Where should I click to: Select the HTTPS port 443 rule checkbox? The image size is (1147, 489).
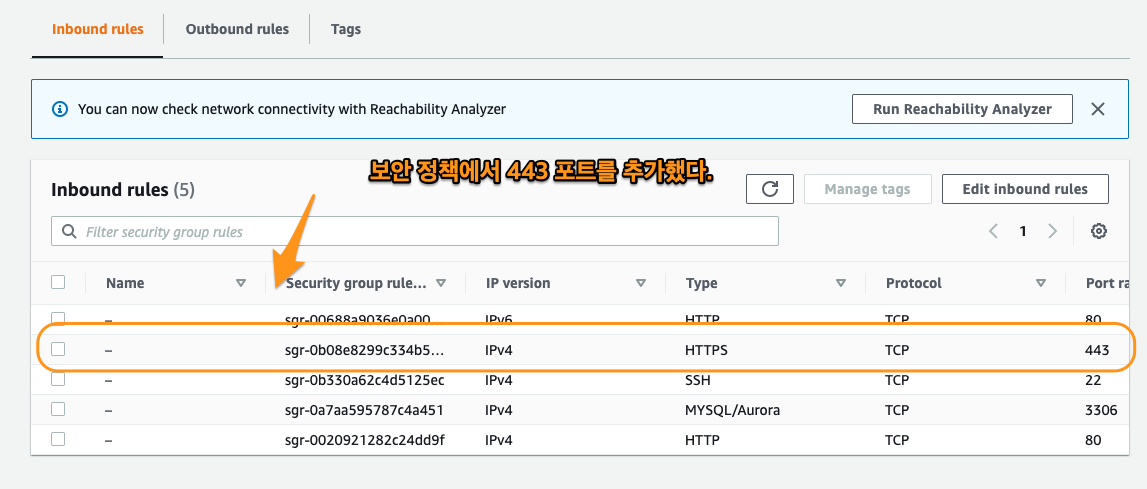[58, 349]
